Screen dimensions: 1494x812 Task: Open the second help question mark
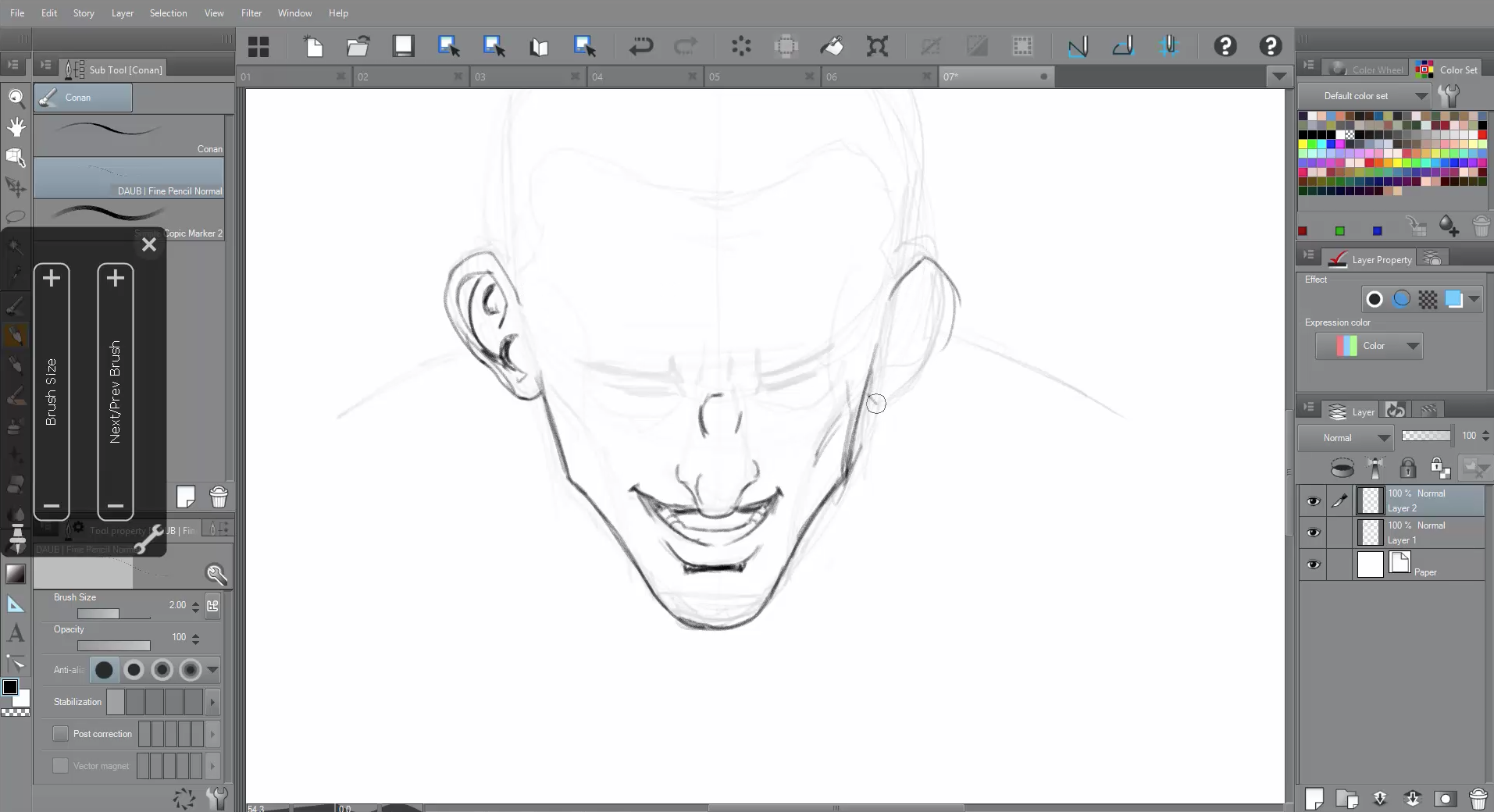tap(1271, 47)
